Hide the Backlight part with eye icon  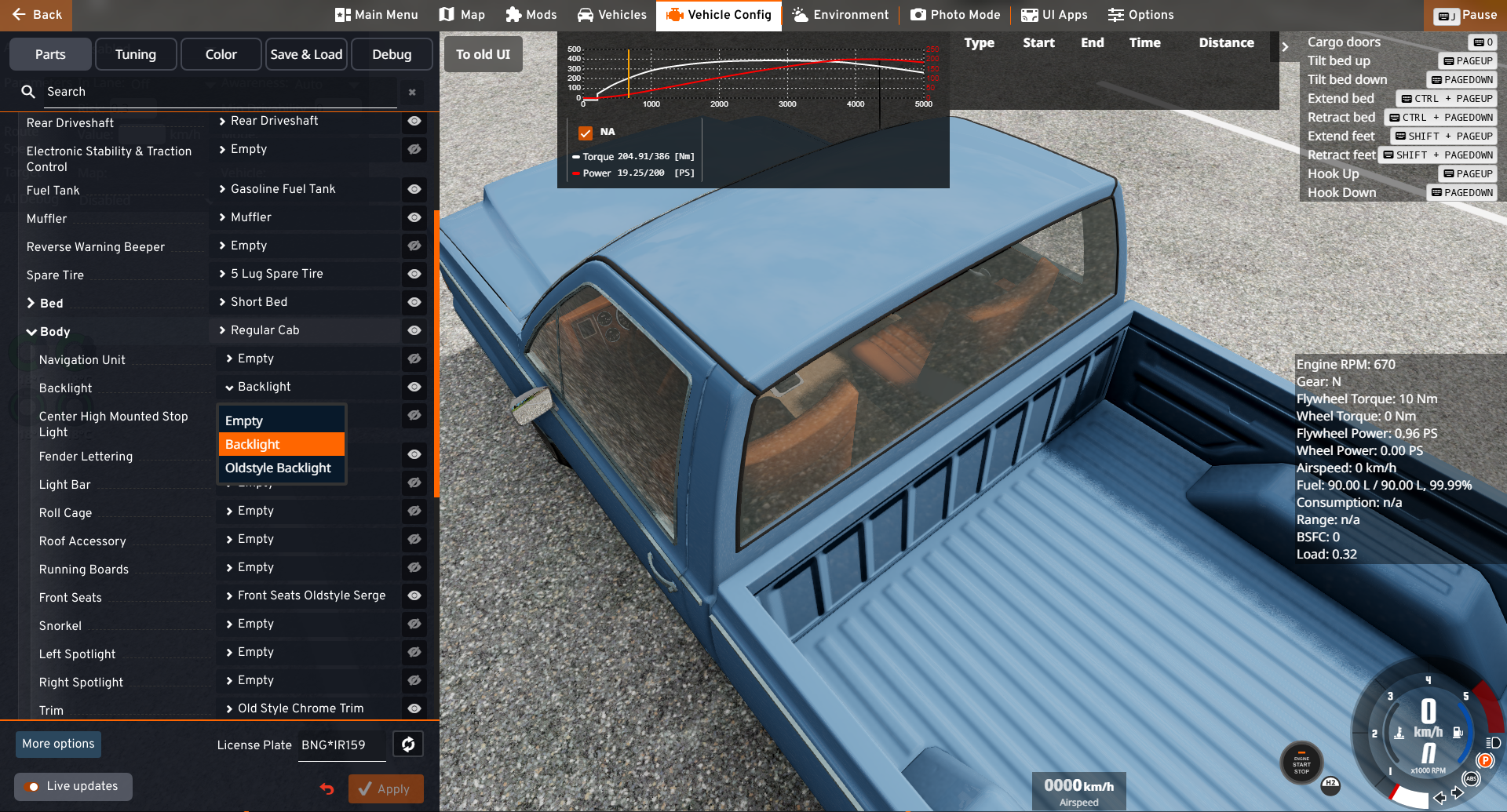pos(414,387)
